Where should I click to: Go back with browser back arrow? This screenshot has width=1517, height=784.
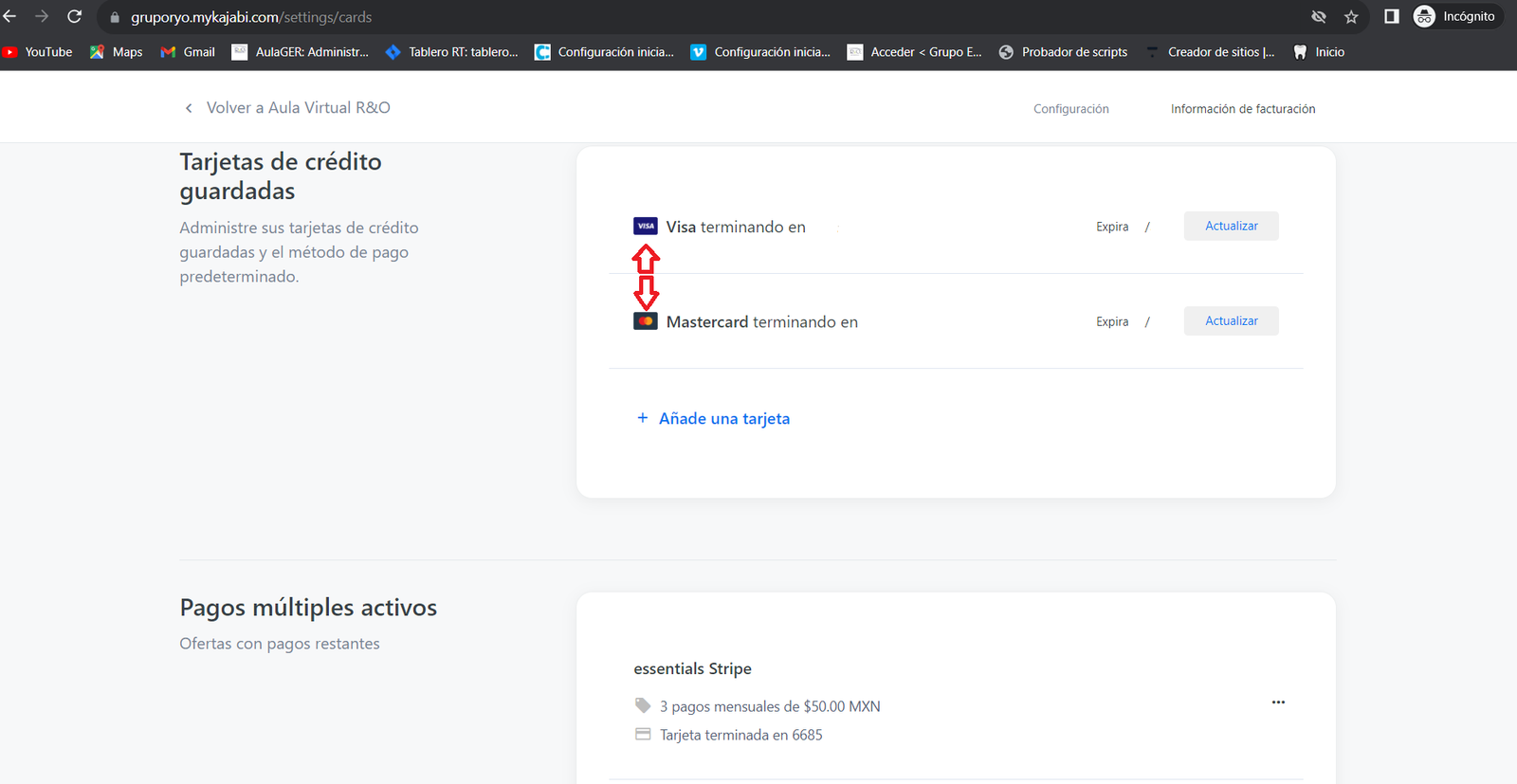(x=10, y=17)
